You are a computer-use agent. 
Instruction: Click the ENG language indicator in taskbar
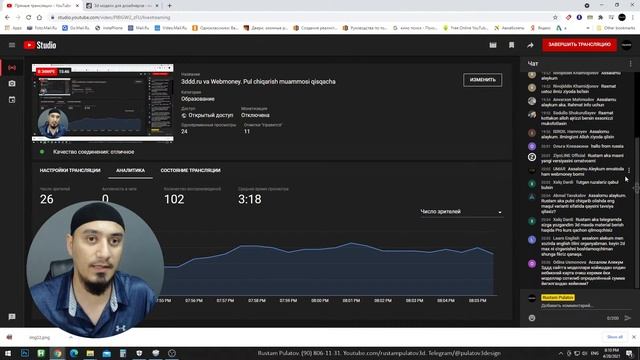click(595, 353)
